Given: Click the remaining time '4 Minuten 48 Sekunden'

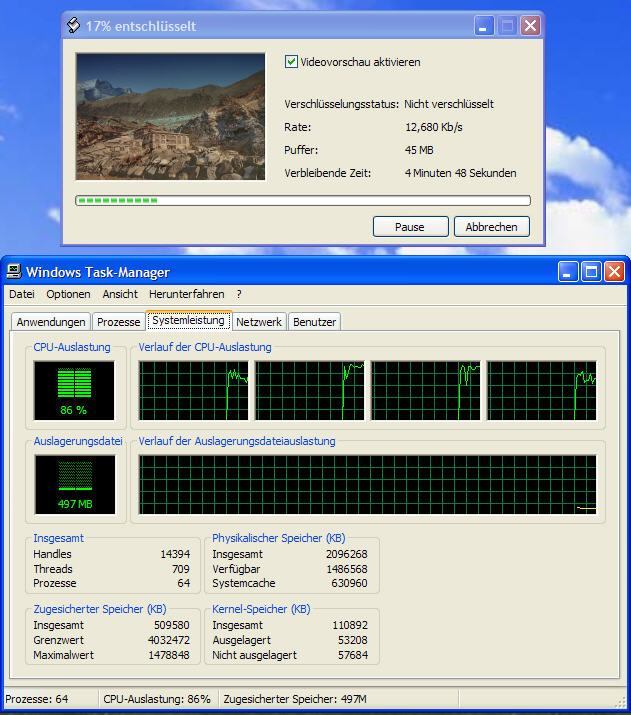Looking at the screenshot, I should (460, 173).
